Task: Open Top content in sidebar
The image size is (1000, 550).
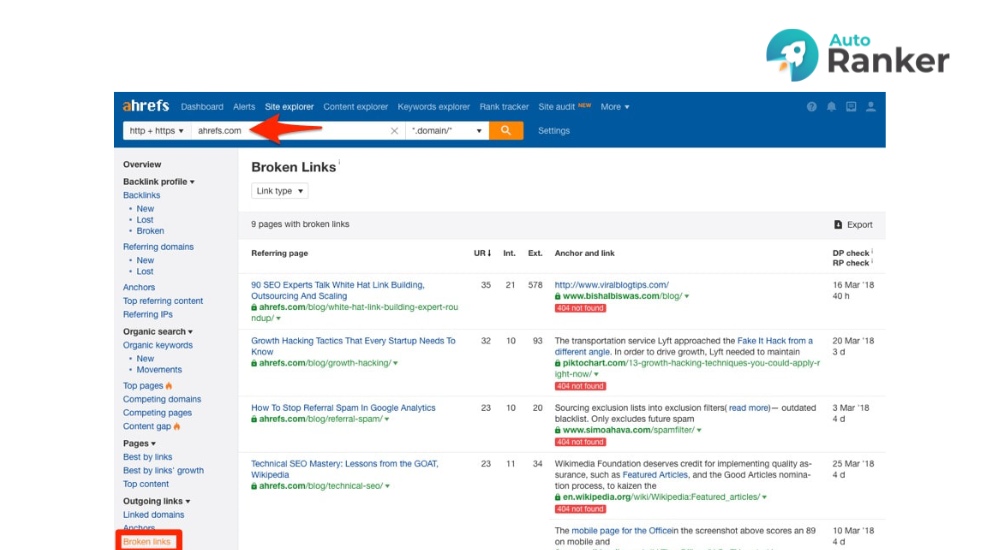Action: [x=146, y=484]
